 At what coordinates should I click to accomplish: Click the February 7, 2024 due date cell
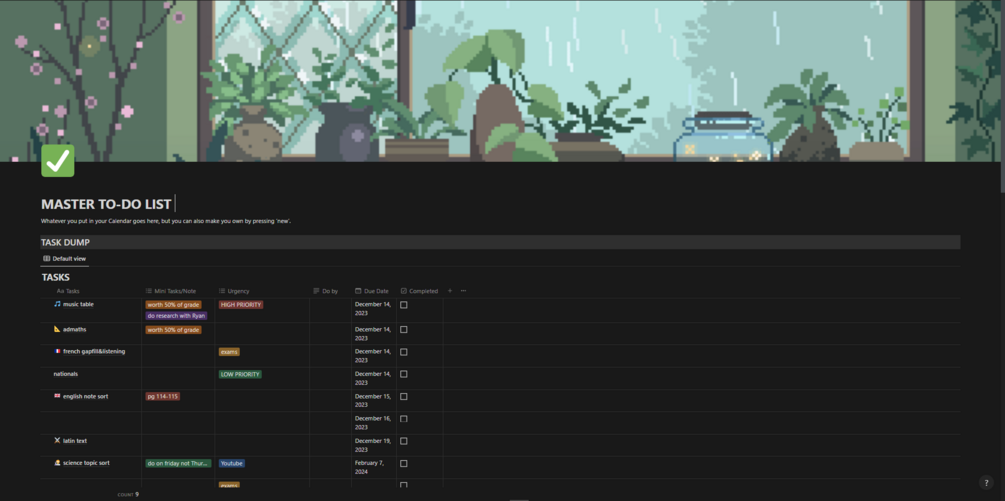click(x=374, y=468)
